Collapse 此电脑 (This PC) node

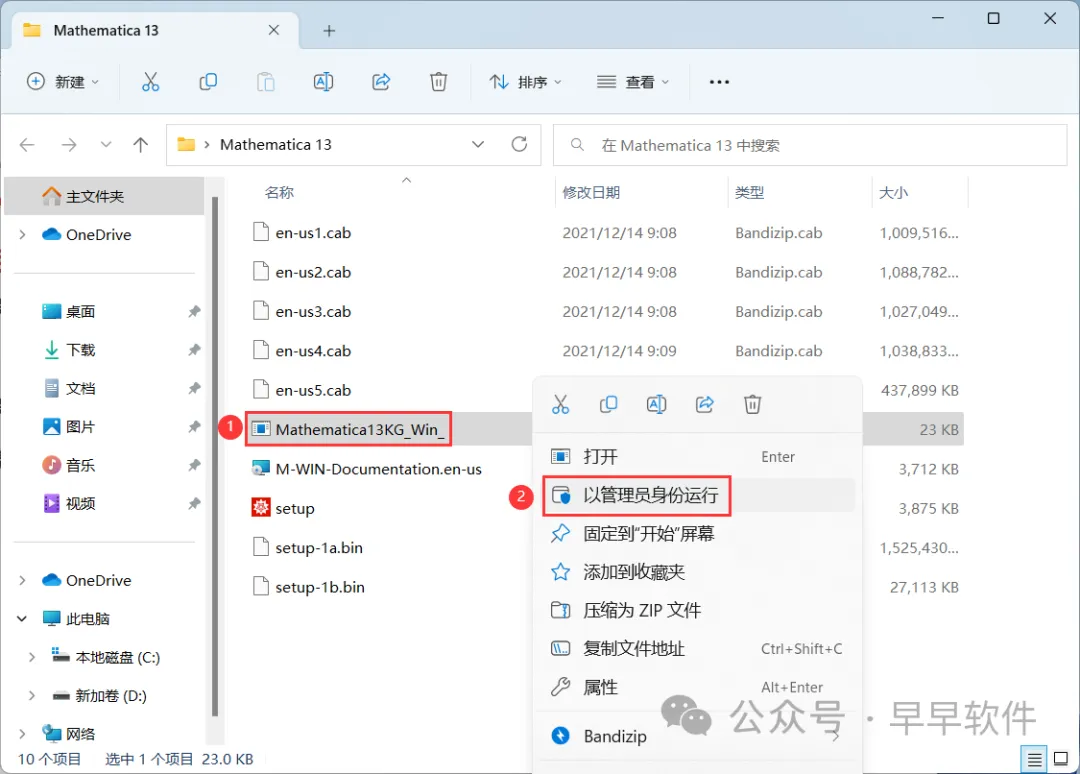(x=22, y=618)
